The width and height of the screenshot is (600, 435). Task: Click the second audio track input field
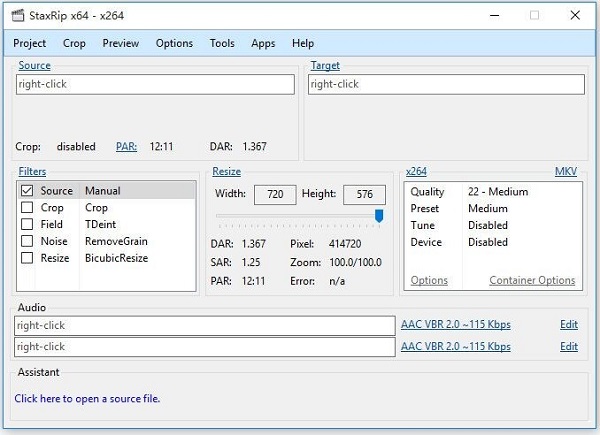click(205, 347)
